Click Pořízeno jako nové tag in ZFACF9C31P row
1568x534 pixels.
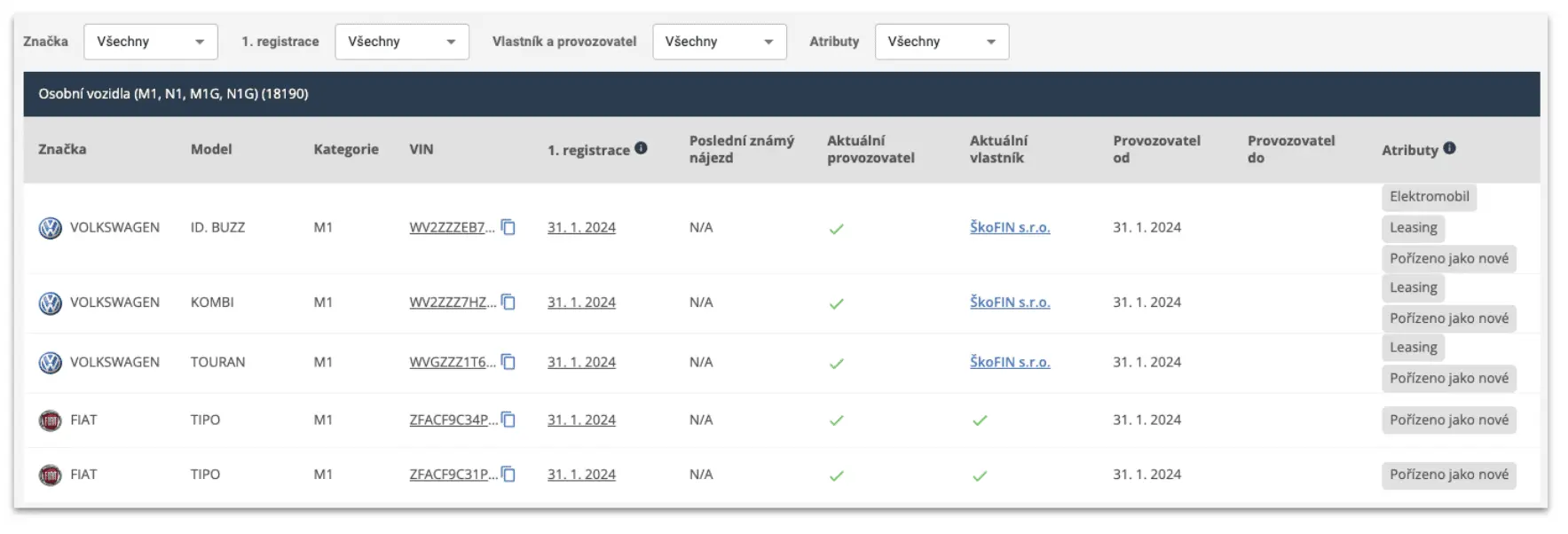[1449, 475]
